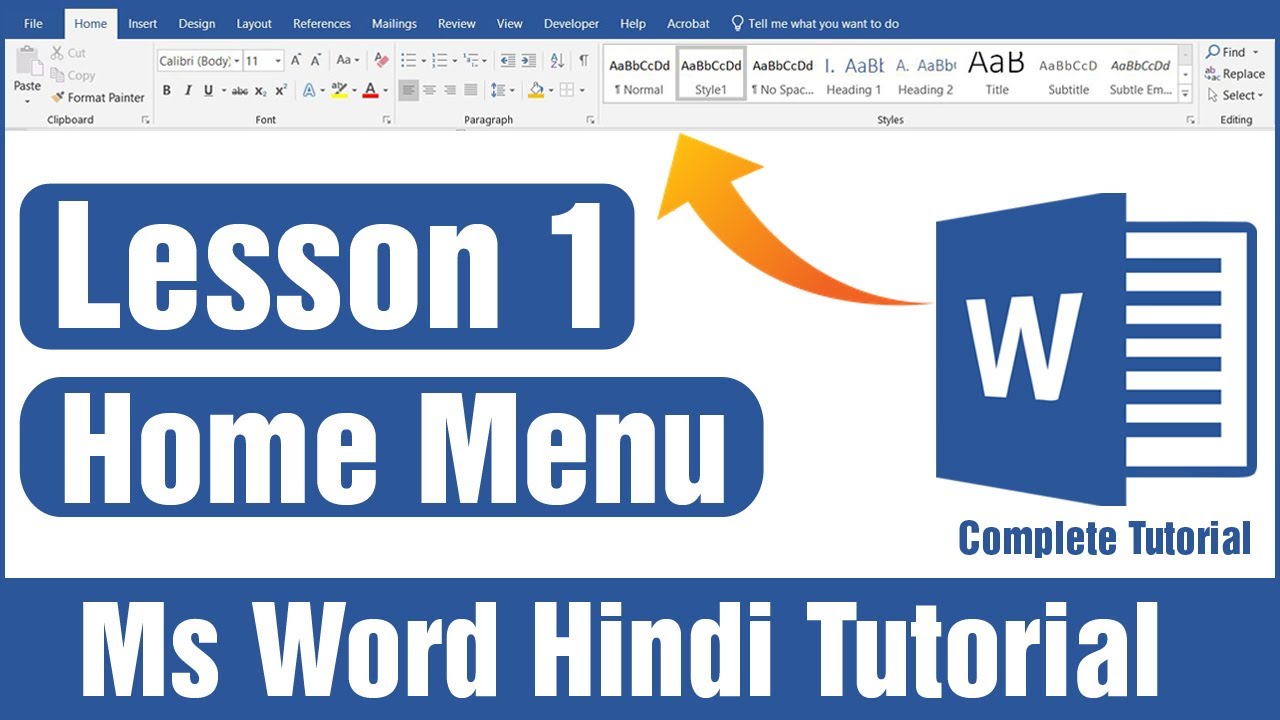Viewport: 1280px width, 720px height.
Task: Increase the paragraph indent
Action: pos(529,61)
